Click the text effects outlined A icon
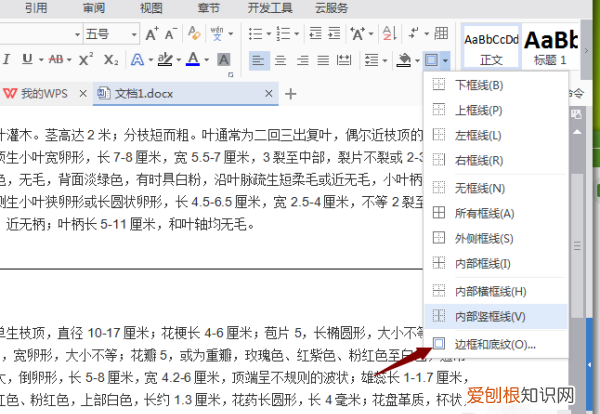 (137, 60)
